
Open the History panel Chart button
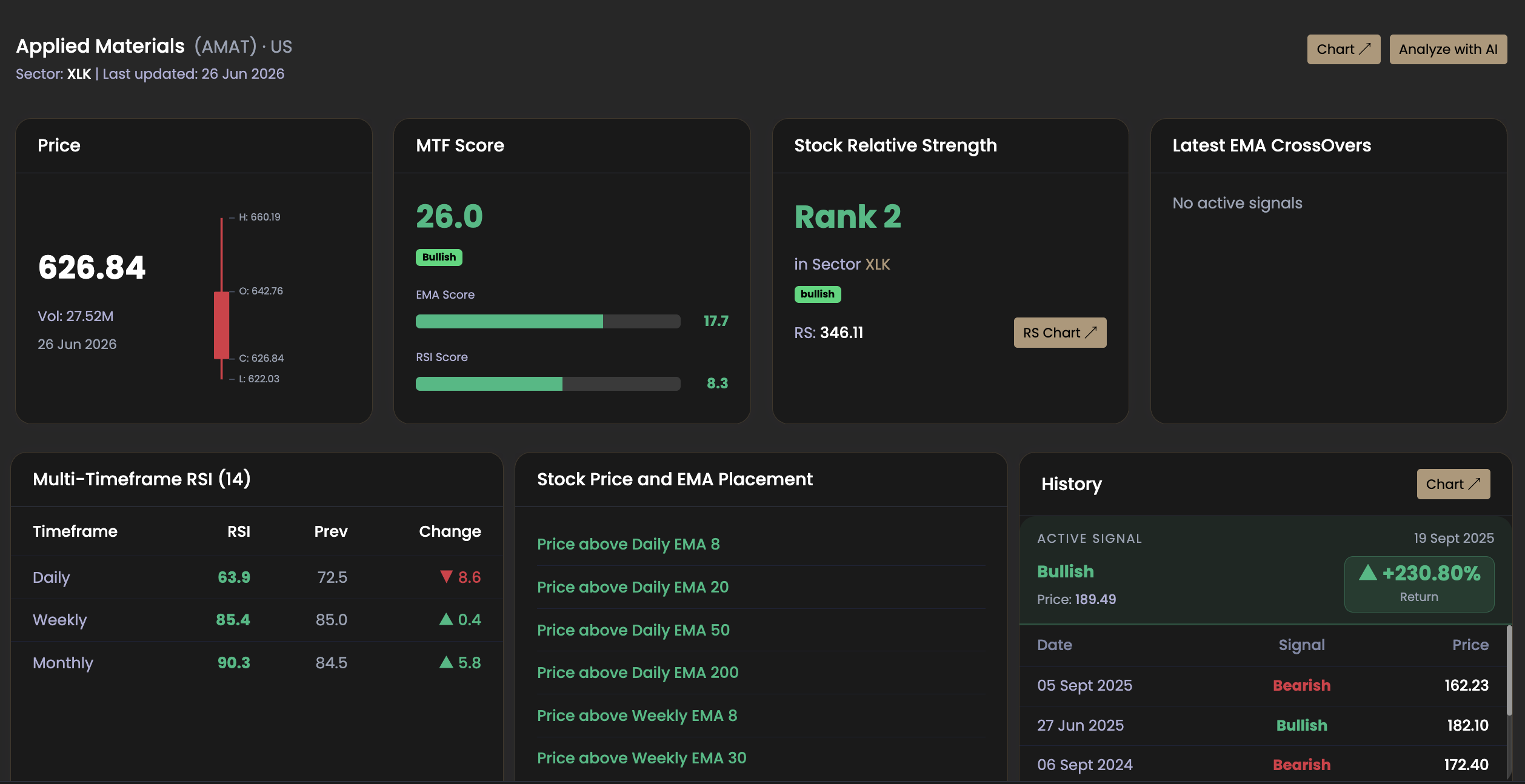coord(1453,484)
